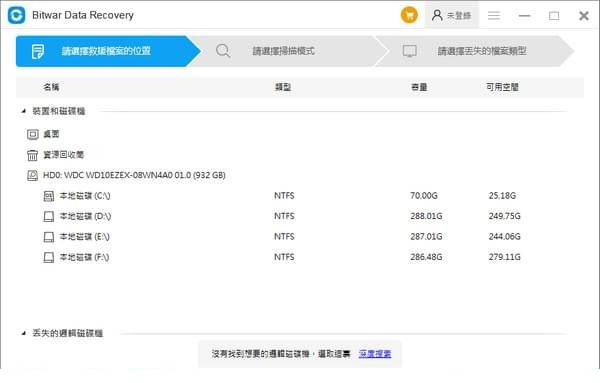Click the hard disk icon beside HD0
The height and width of the screenshot is (383, 600).
point(33,176)
